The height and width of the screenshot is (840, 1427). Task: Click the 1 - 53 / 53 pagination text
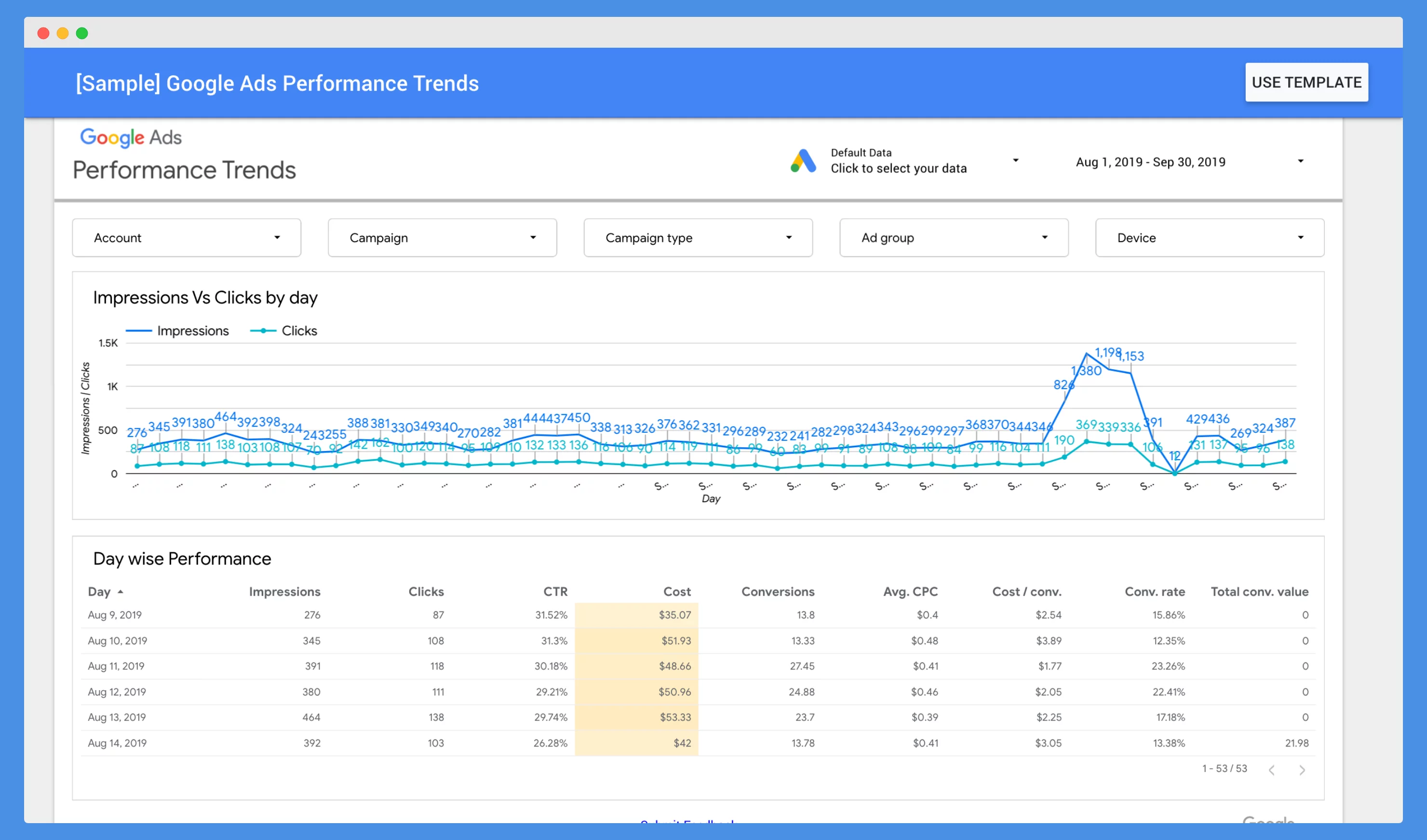[1224, 768]
